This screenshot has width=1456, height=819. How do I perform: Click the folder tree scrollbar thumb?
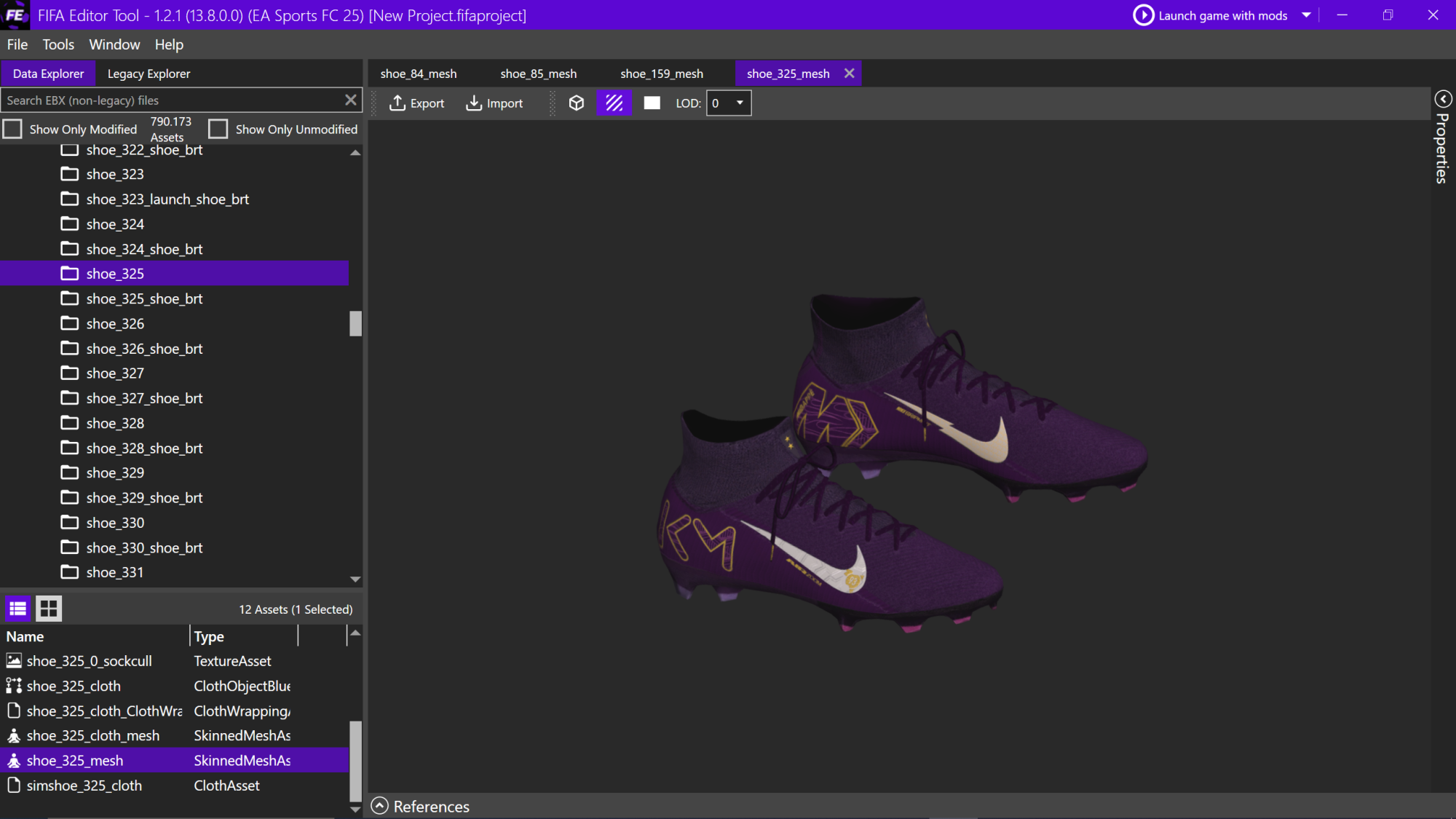(355, 324)
